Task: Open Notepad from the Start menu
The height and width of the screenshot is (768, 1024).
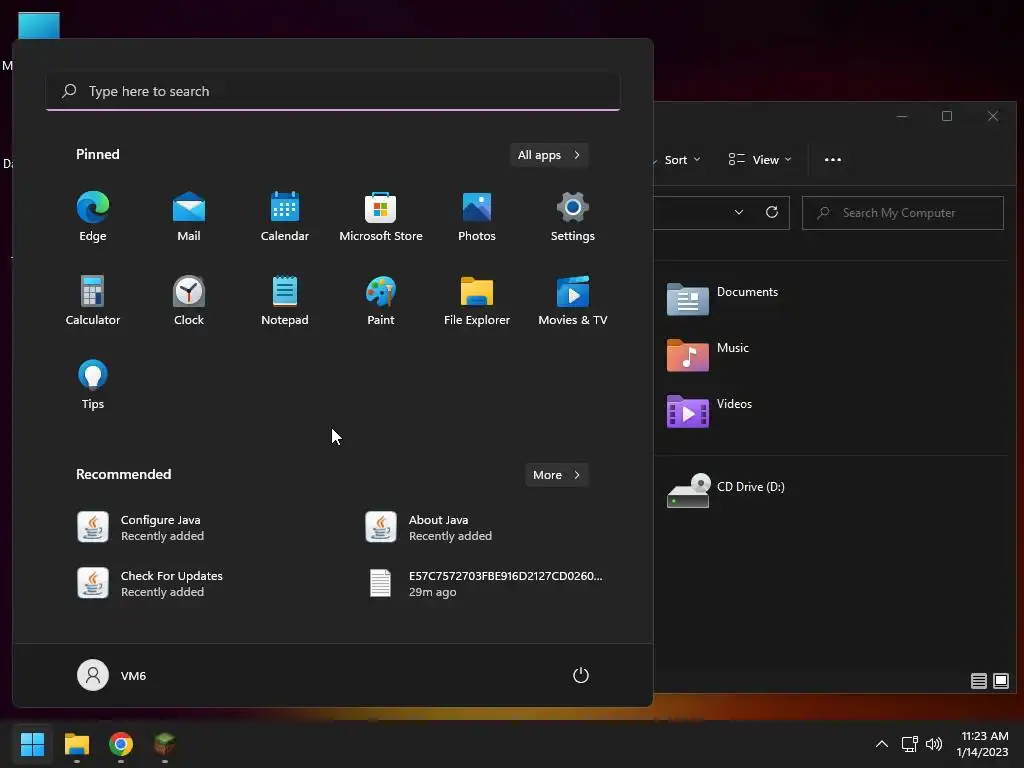Action: pyautogui.click(x=285, y=301)
